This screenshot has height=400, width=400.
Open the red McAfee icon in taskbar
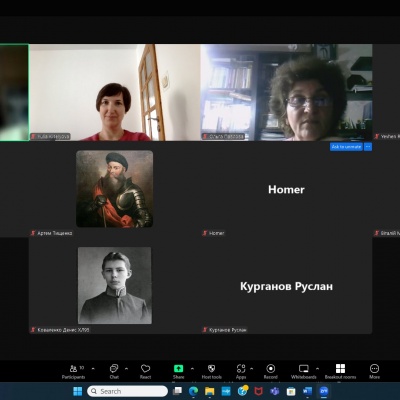point(258,391)
